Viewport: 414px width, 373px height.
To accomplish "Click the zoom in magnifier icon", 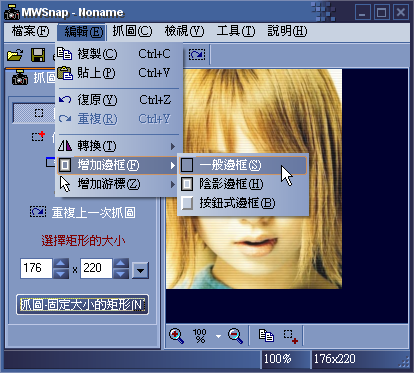I will coord(176,336).
